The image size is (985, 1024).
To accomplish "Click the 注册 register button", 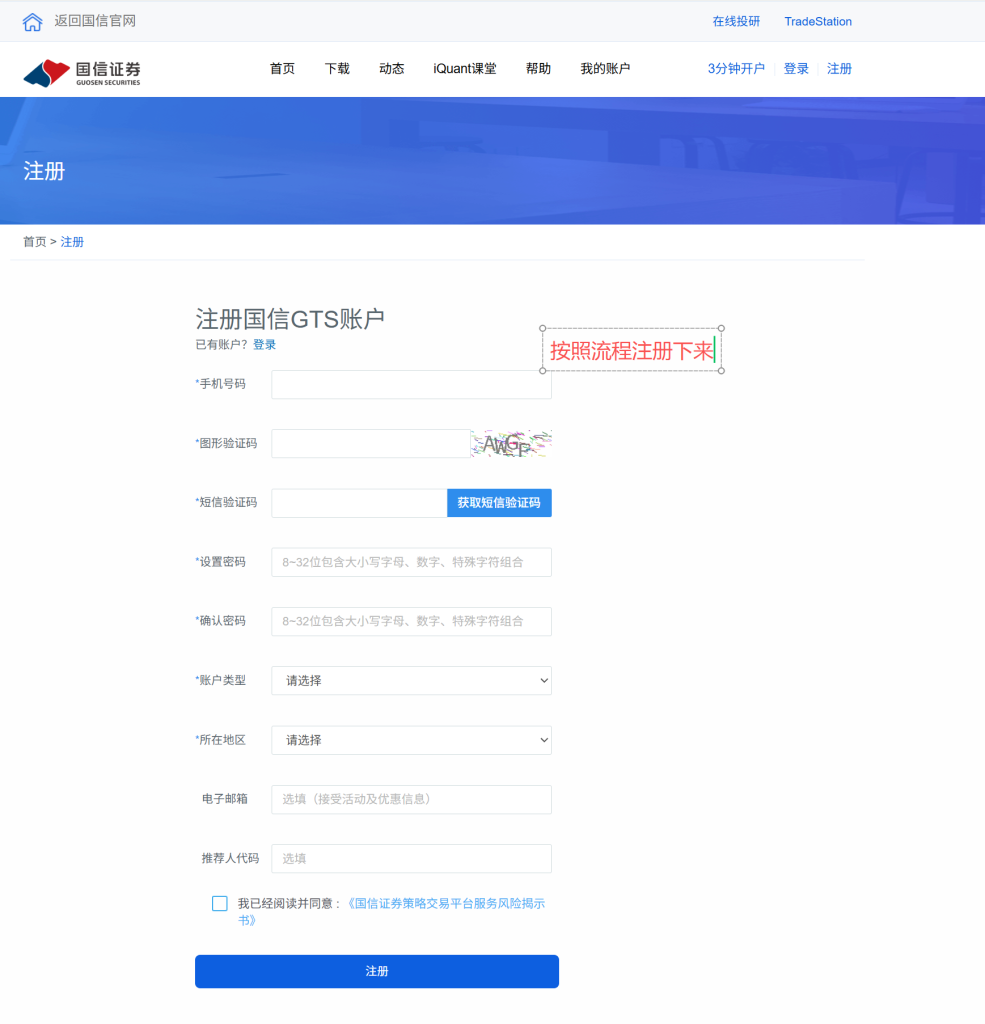I will 376,971.
